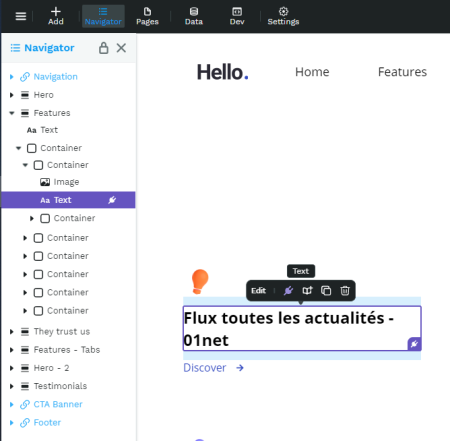Image resolution: width=450 pixels, height=441 pixels.
Task: Delete the selected text with trash icon
Action: pos(345,291)
